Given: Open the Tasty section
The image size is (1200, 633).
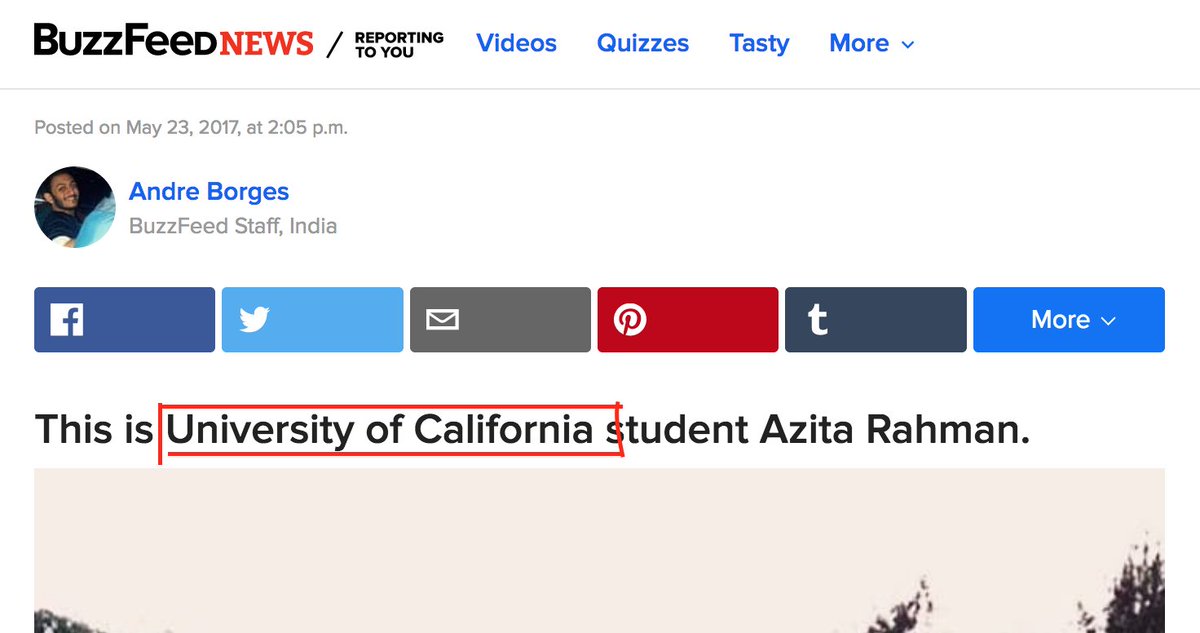Looking at the screenshot, I should click(x=759, y=43).
